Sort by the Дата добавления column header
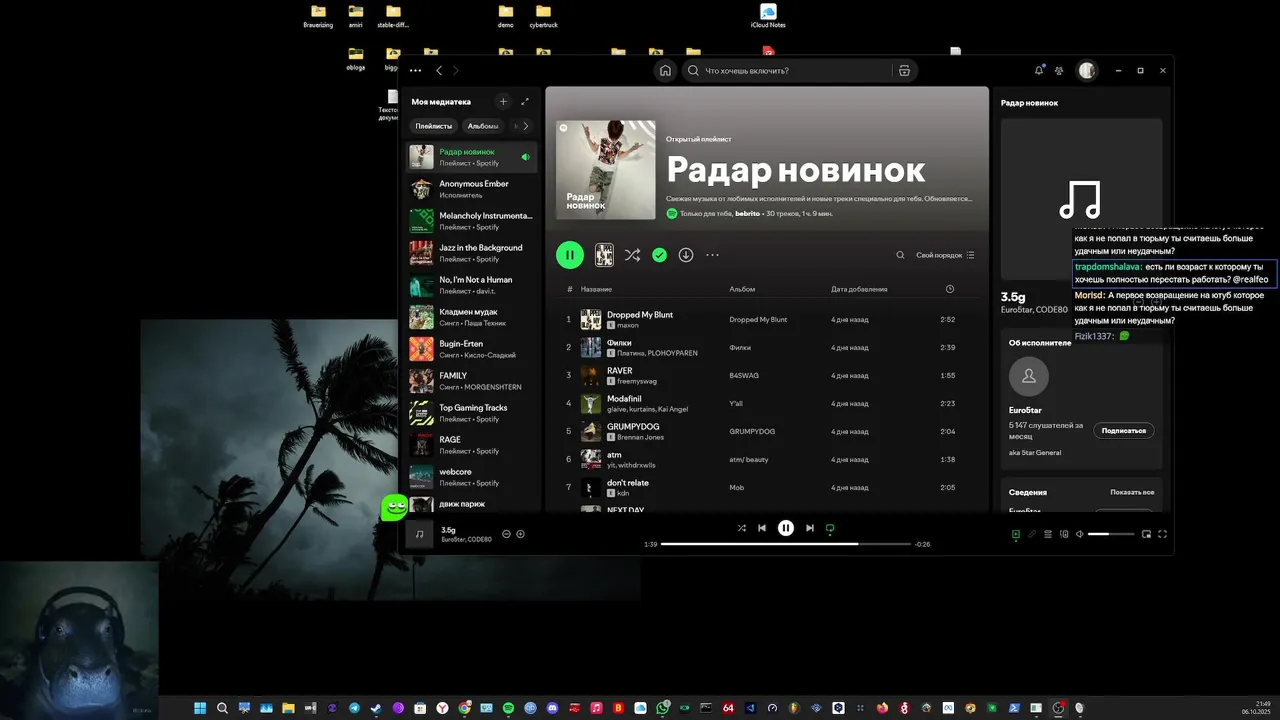Image resolution: width=1280 pixels, height=720 pixels. (859, 289)
